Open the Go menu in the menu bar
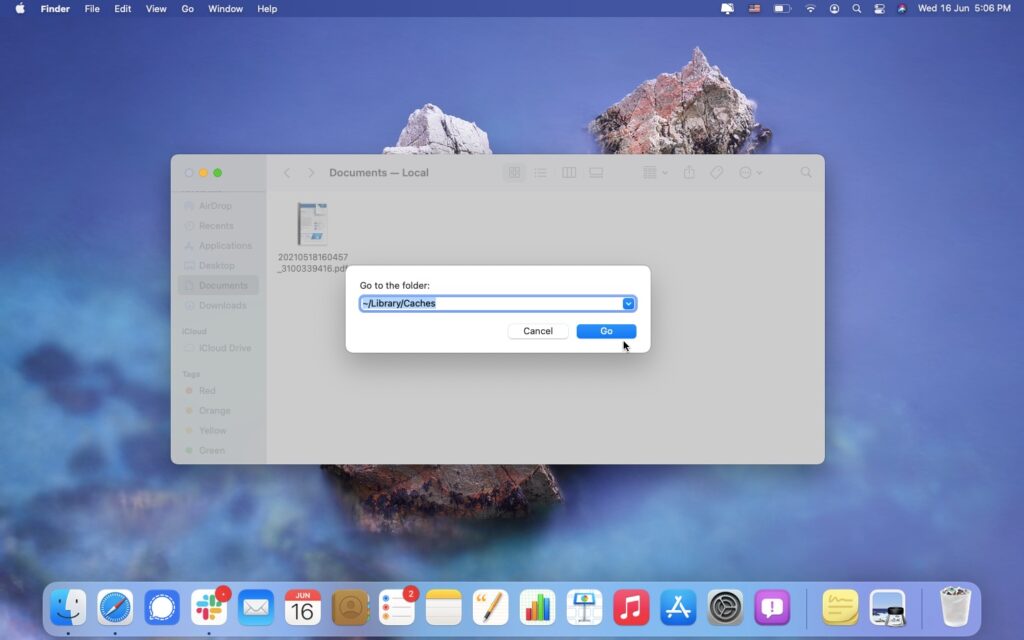 click(187, 8)
